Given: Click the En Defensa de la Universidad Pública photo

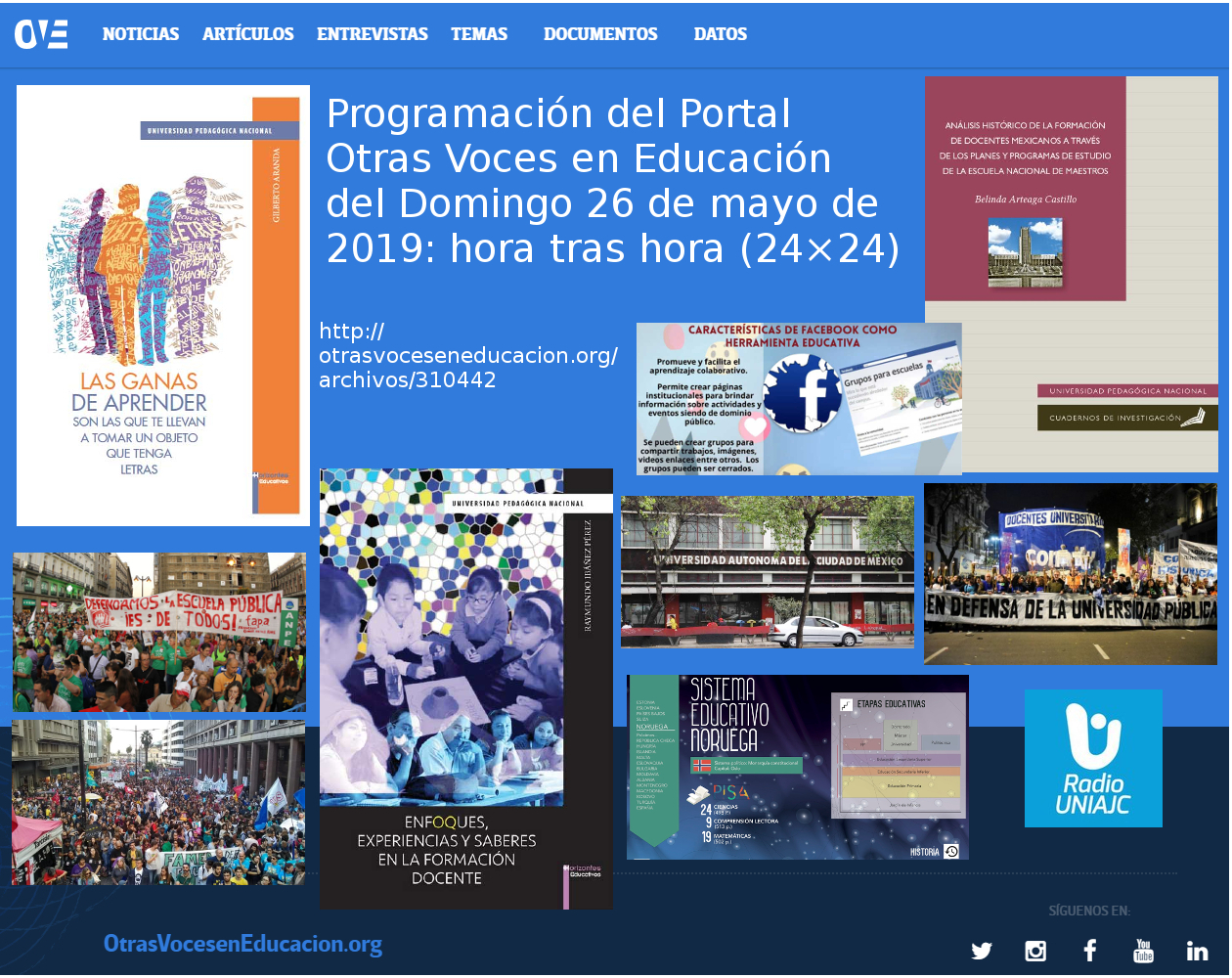Looking at the screenshot, I should [x=1071, y=574].
